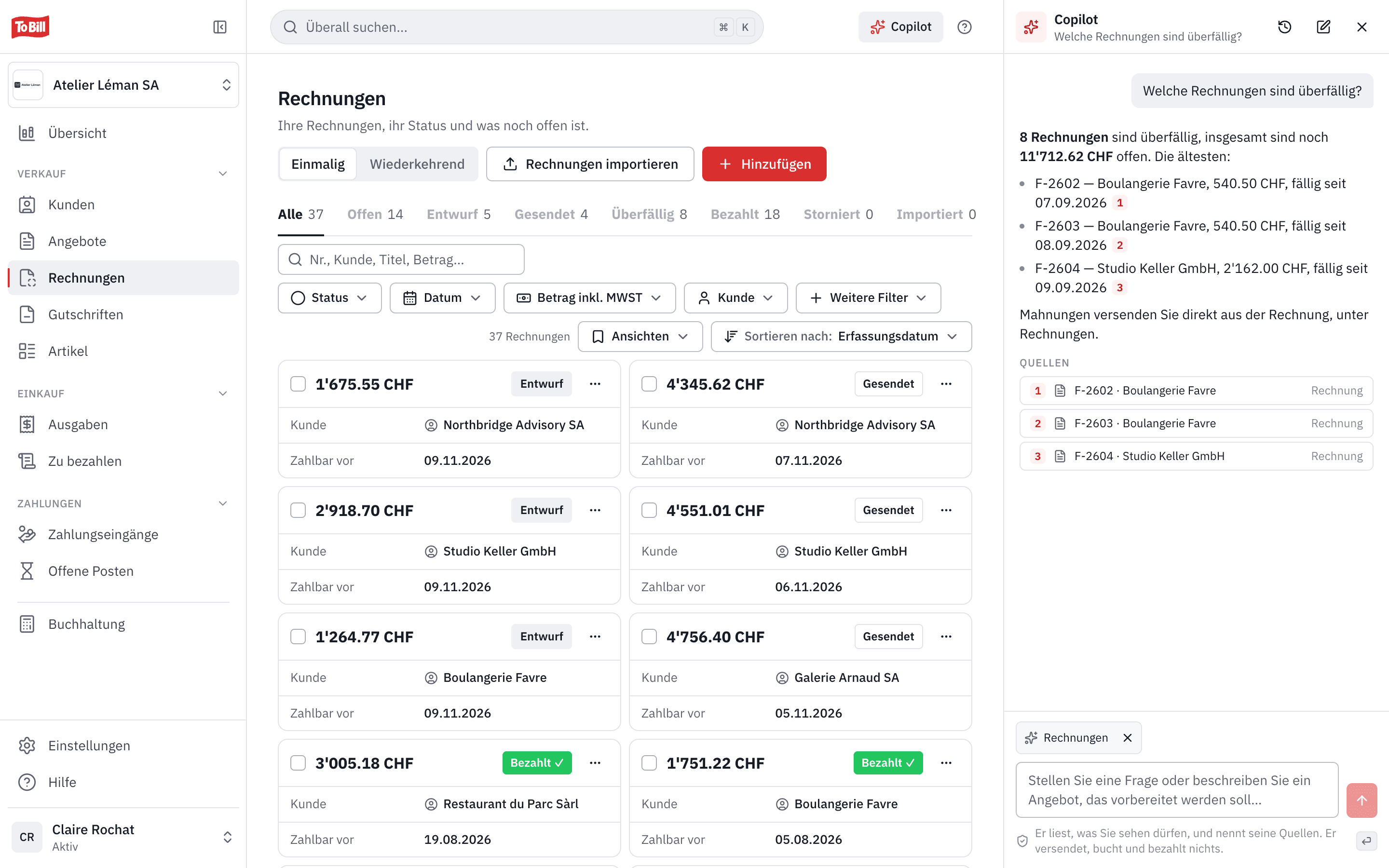
Task: Select the 3'005.18 CHF invoice checkbox
Action: click(298, 763)
